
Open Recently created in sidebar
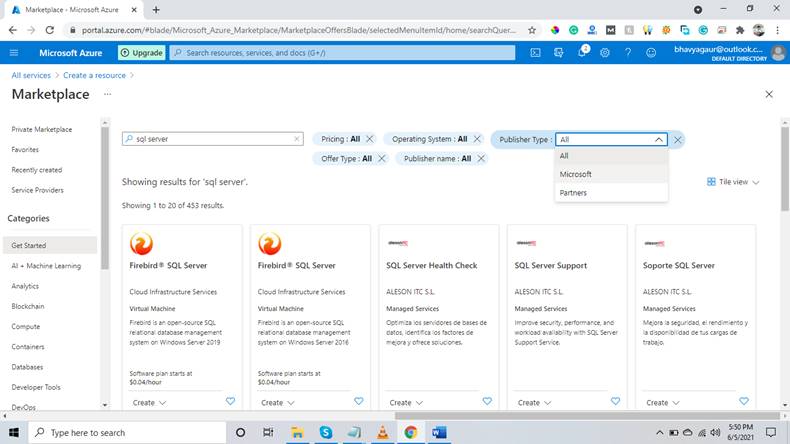[37, 170]
